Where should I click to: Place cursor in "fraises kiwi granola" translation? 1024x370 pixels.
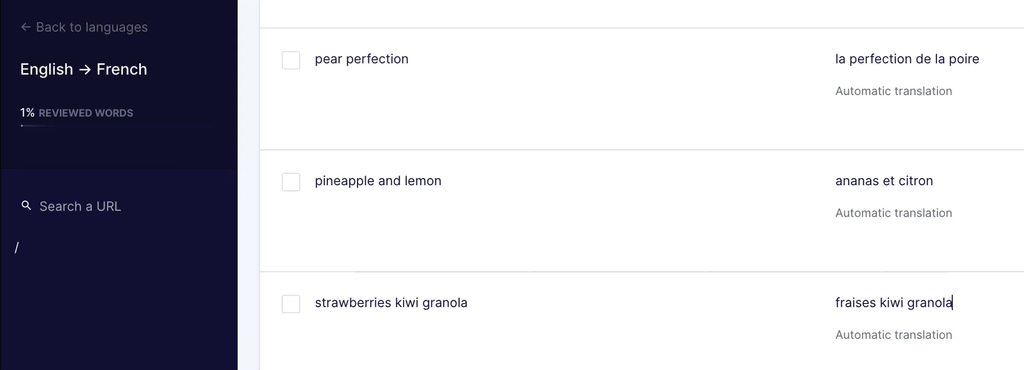[894, 303]
